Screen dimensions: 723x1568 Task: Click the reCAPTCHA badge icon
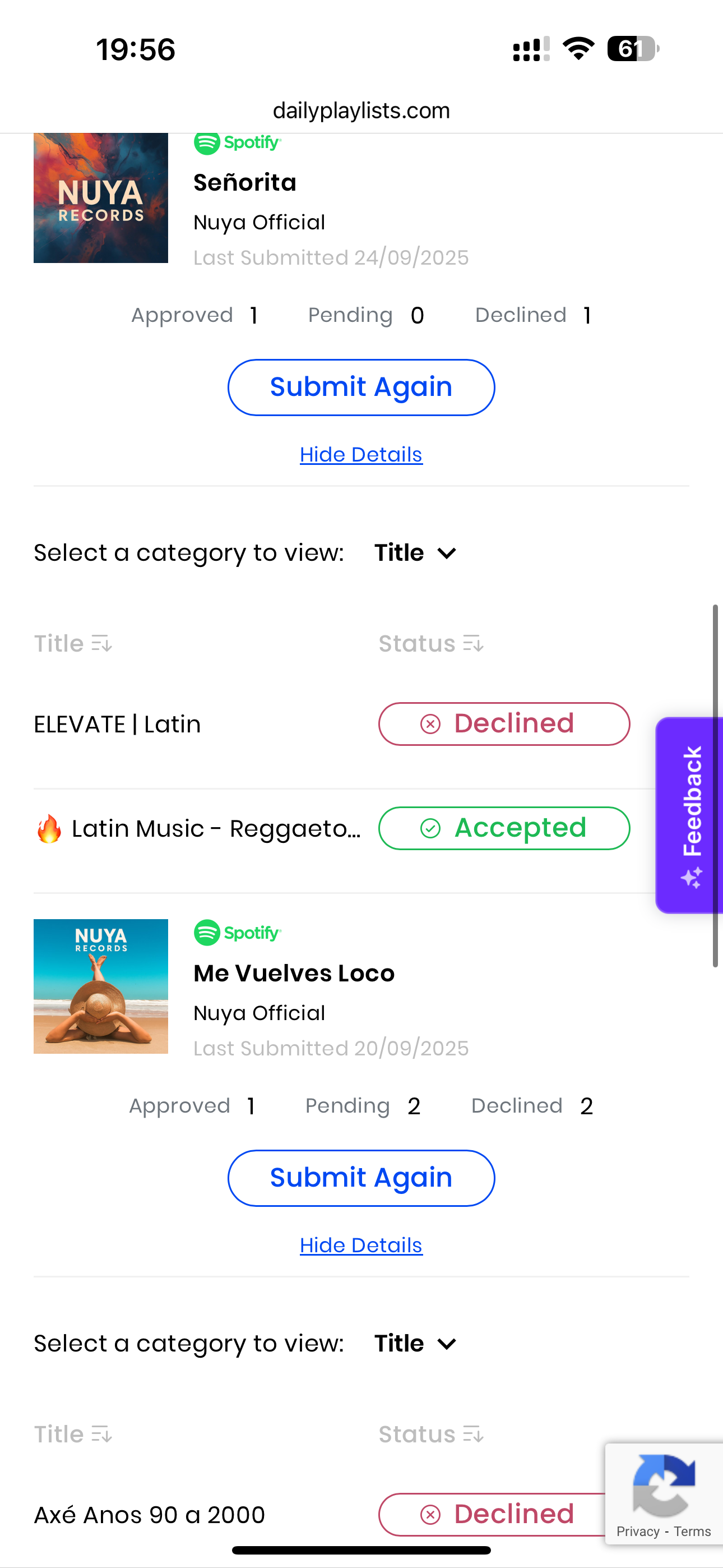pos(664,1486)
